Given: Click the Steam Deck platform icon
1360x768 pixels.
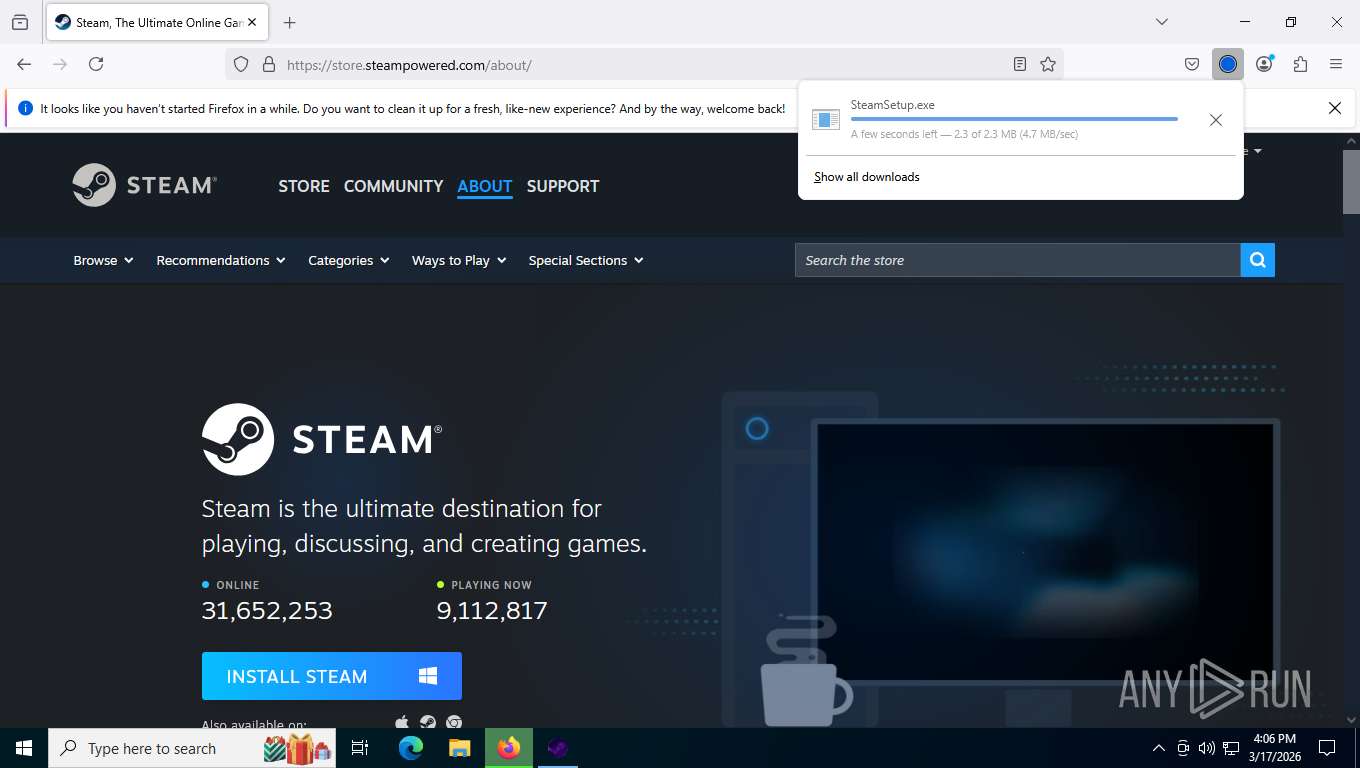Looking at the screenshot, I should pos(428,722).
